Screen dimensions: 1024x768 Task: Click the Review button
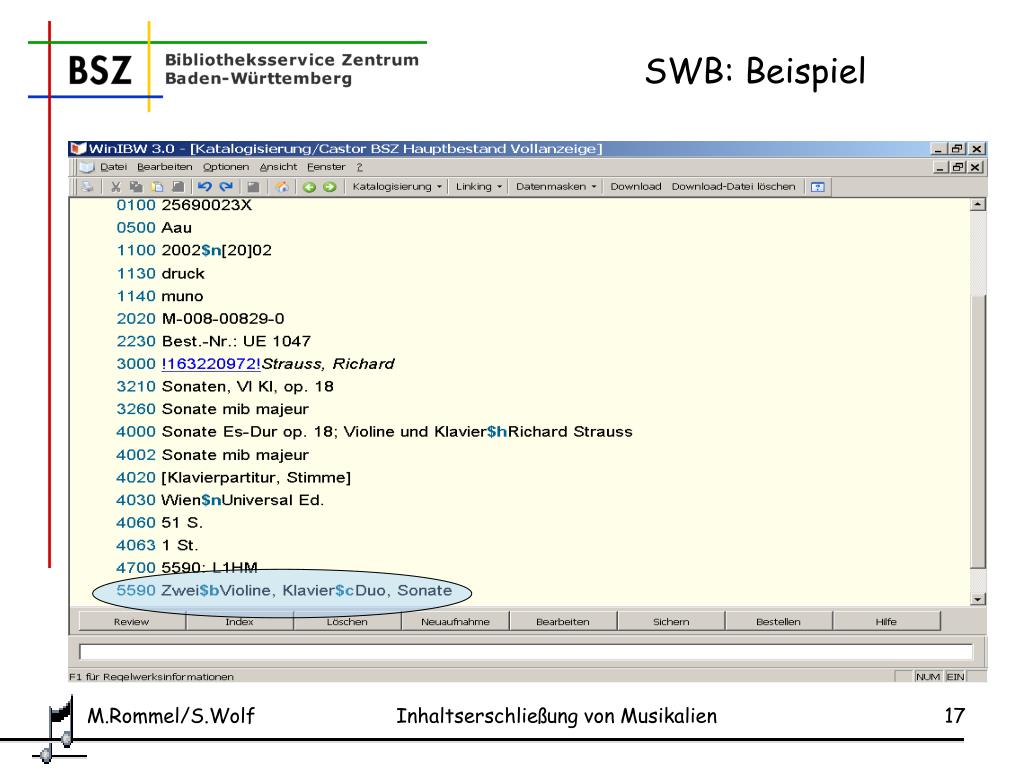point(131,622)
